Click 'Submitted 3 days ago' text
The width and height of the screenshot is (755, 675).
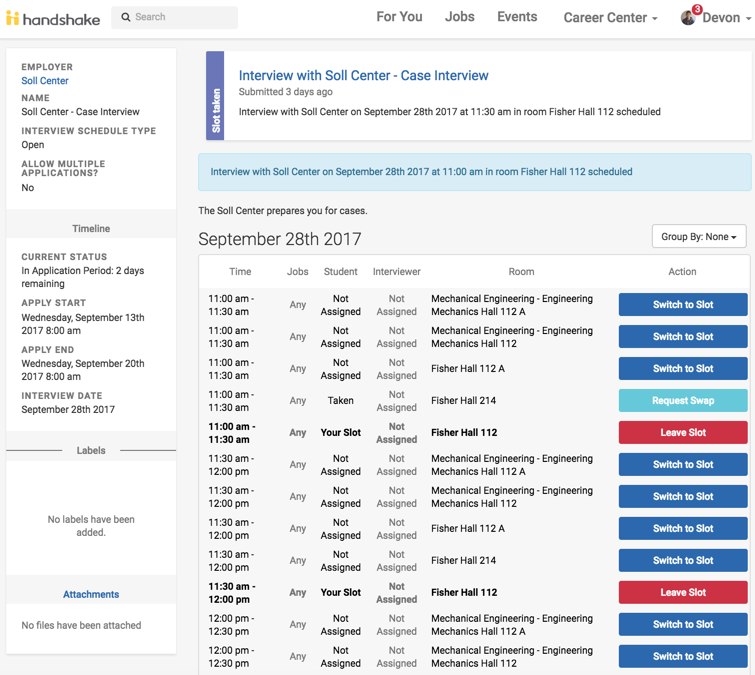point(286,91)
